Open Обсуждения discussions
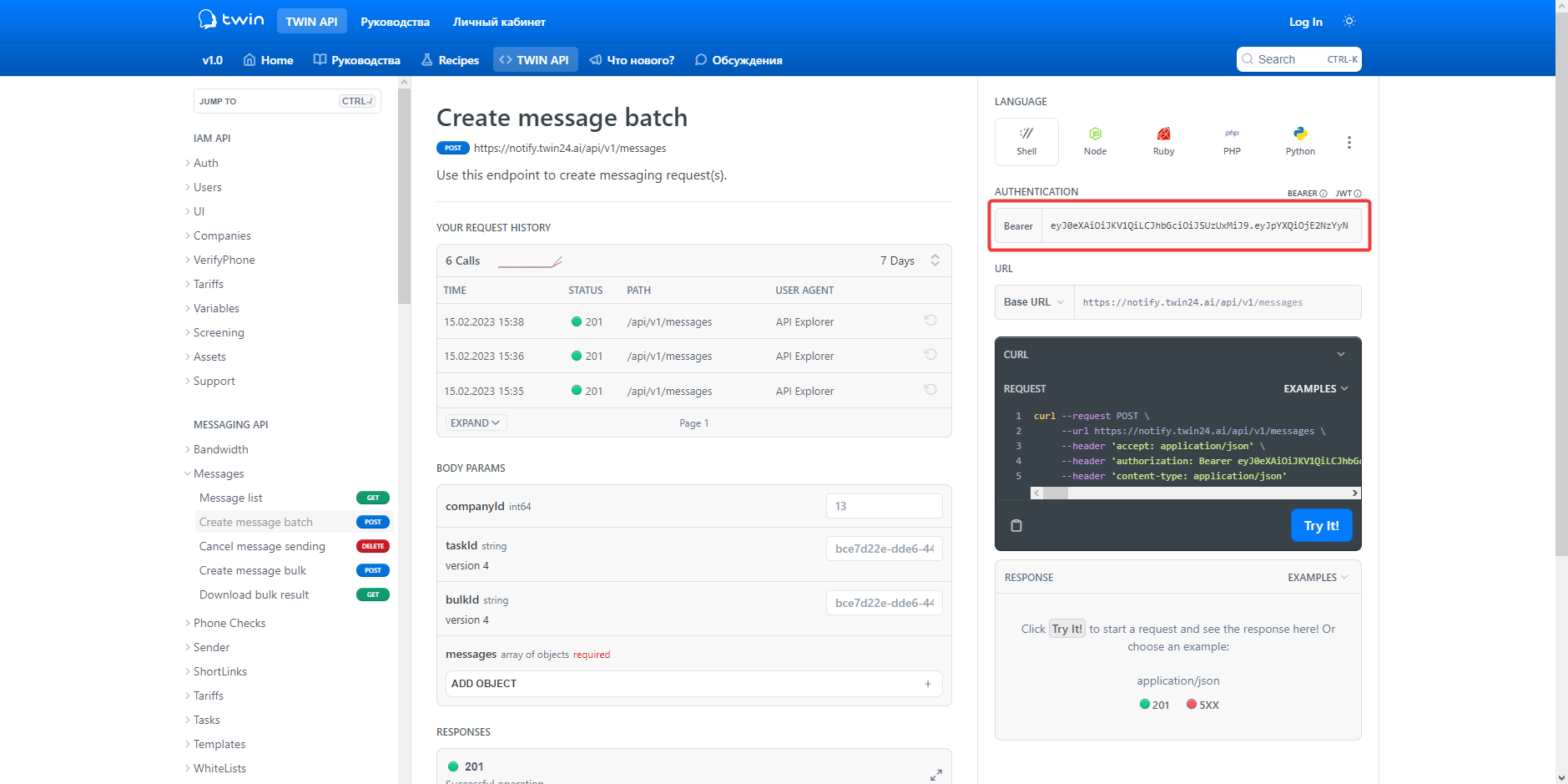 (x=739, y=60)
